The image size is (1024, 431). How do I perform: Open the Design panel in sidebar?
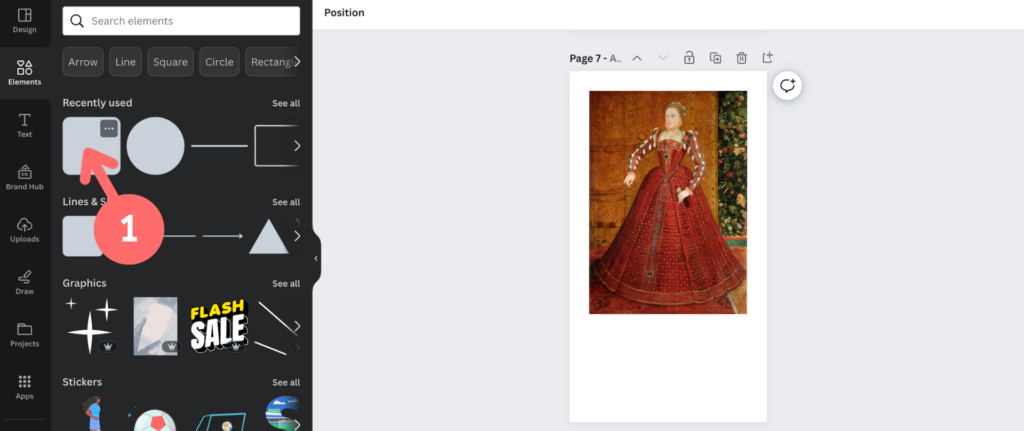(24, 20)
